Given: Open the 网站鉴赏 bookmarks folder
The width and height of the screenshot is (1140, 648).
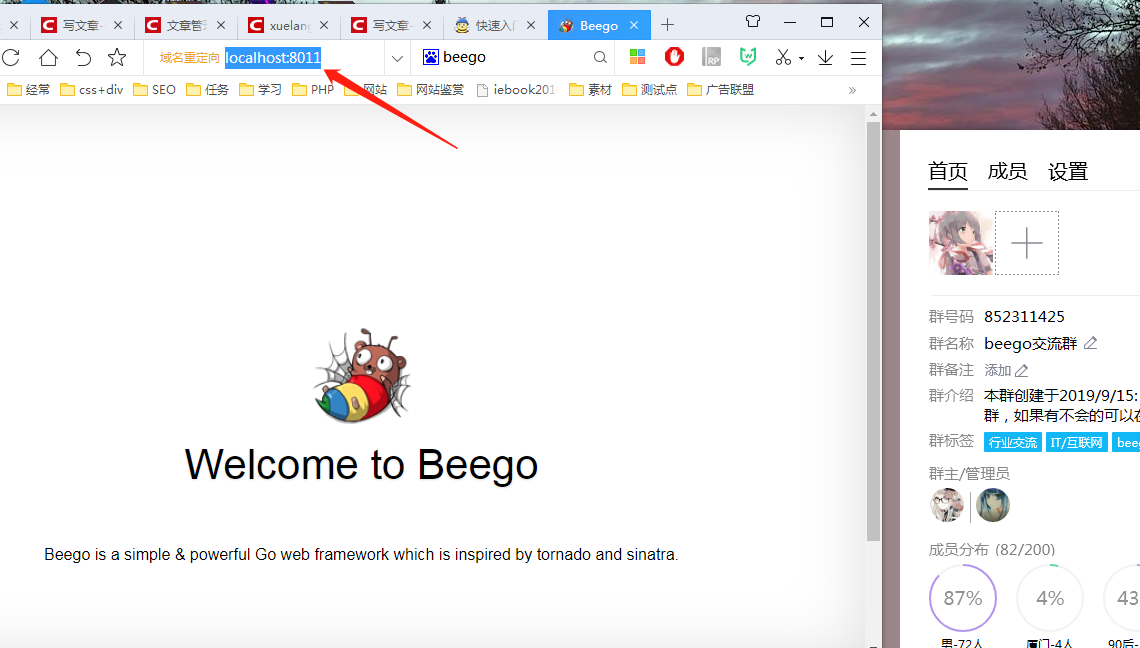Looking at the screenshot, I should (431, 89).
